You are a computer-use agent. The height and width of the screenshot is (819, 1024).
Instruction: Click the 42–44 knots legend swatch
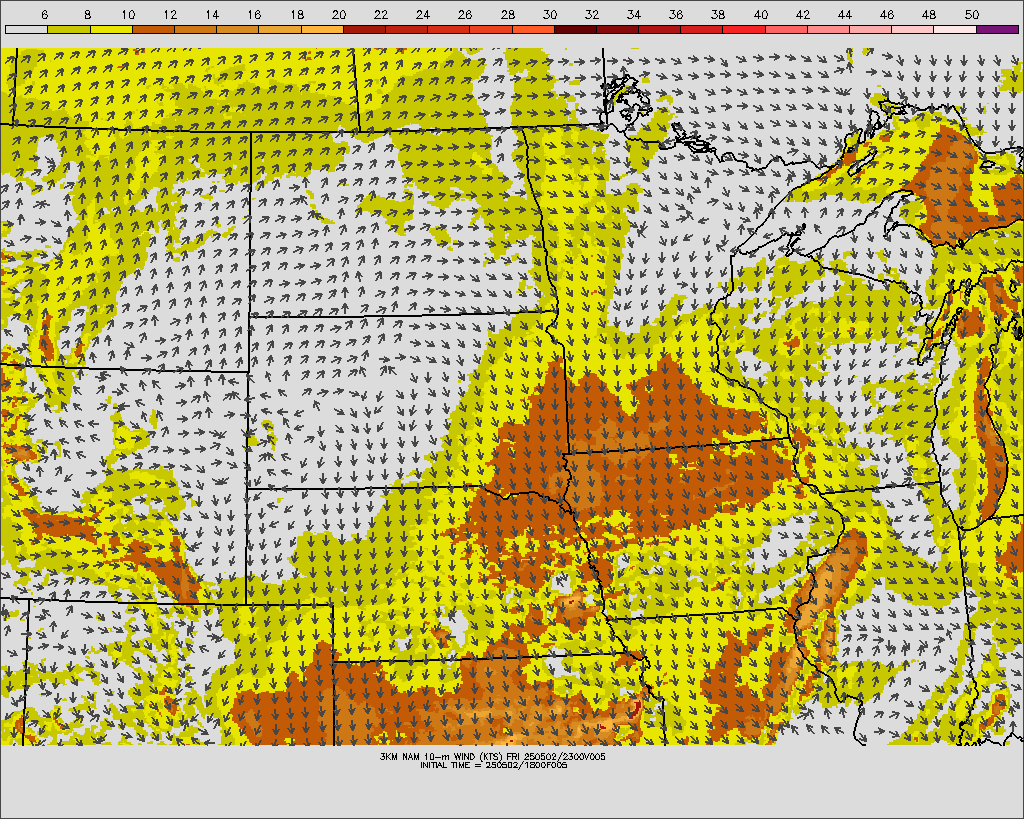tap(828, 29)
